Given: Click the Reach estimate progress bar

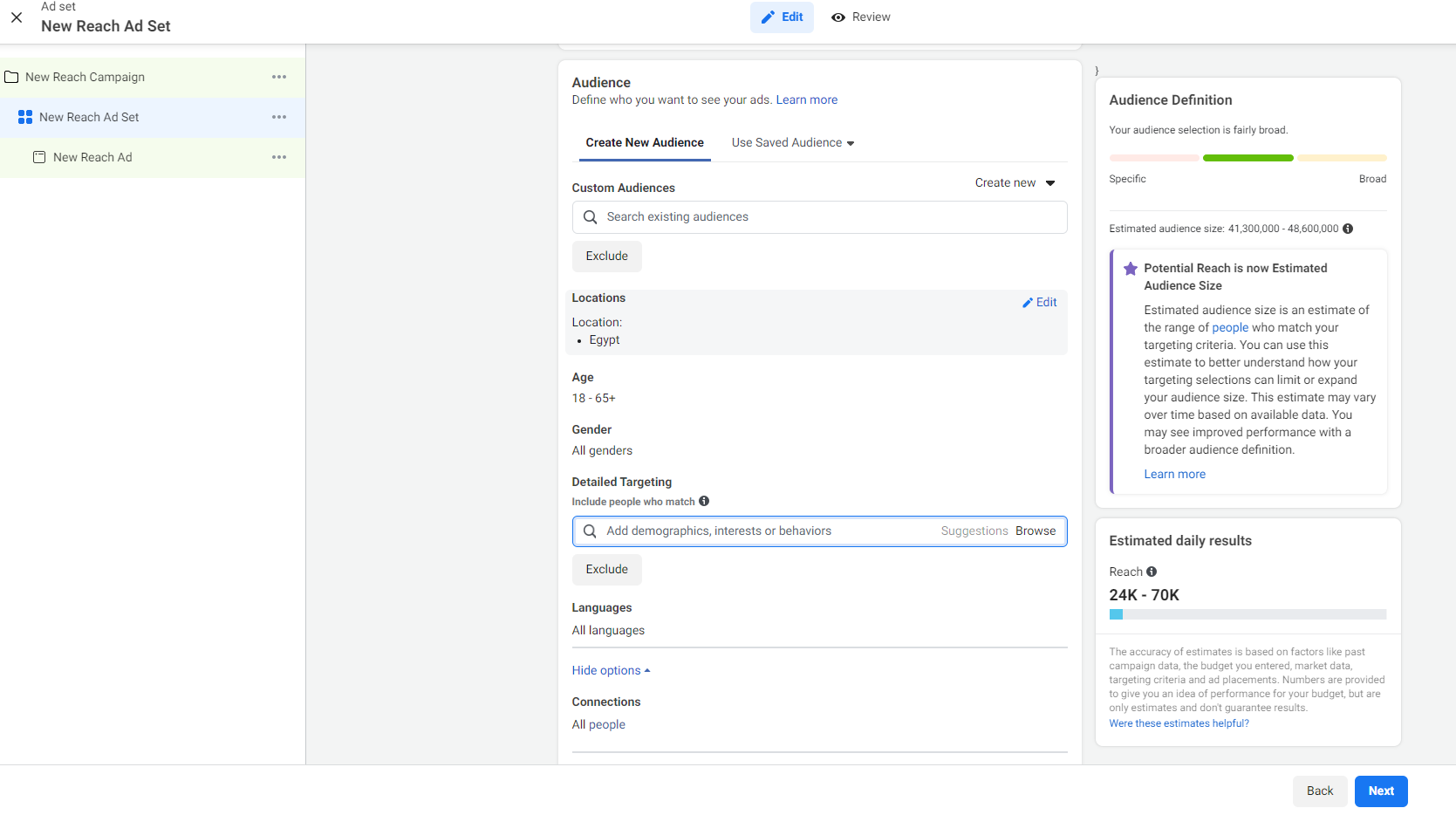Looking at the screenshot, I should pos(1248,614).
